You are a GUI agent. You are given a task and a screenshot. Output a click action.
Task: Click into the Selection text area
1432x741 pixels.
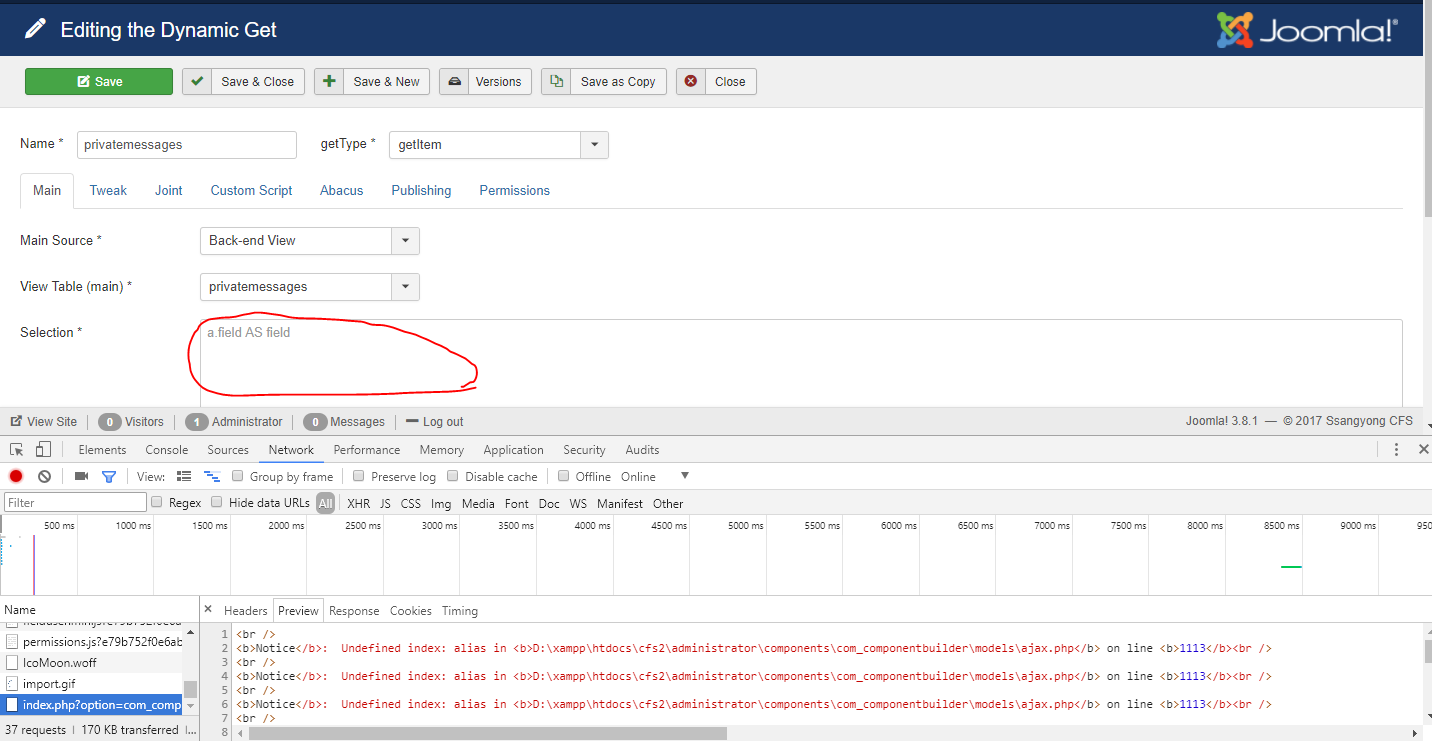(801, 363)
